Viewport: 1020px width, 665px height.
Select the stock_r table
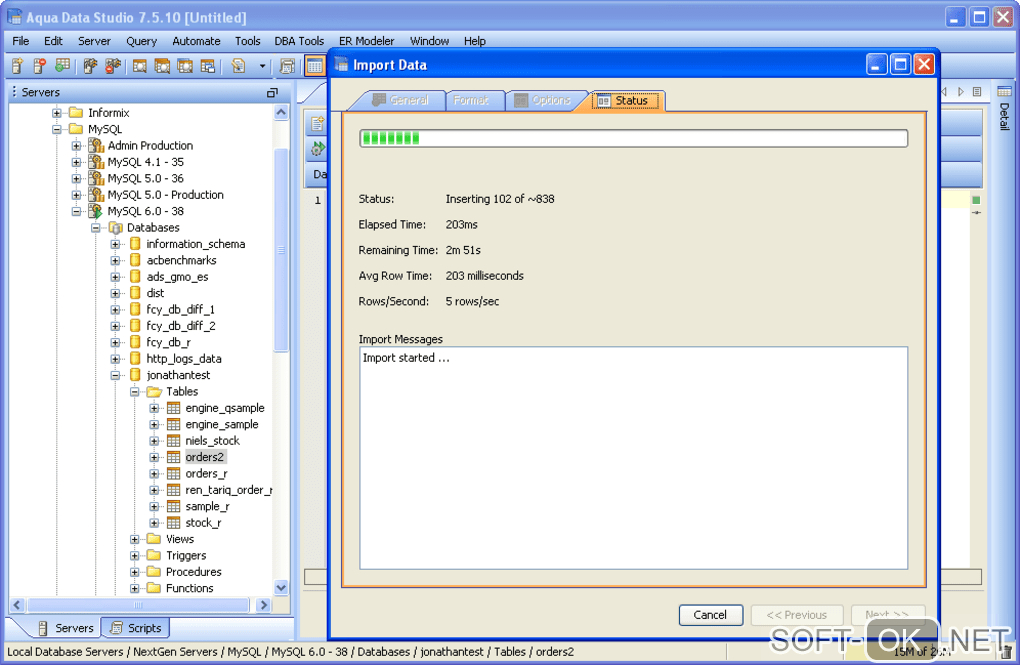pyautogui.click(x=203, y=522)
